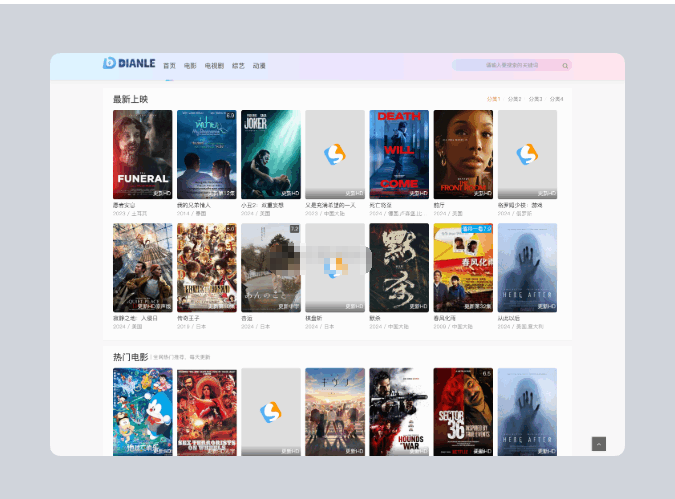Click the back-to-top arrow button
Screen dimensions: 675x499
point(598,444)
